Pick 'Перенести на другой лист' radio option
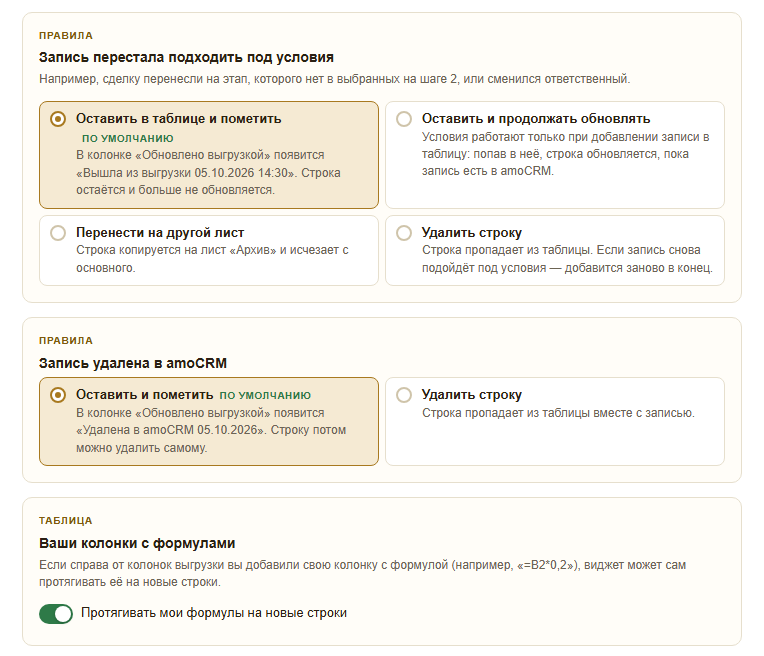This screenshot has width=764, height=656. [x=57, y=233]
